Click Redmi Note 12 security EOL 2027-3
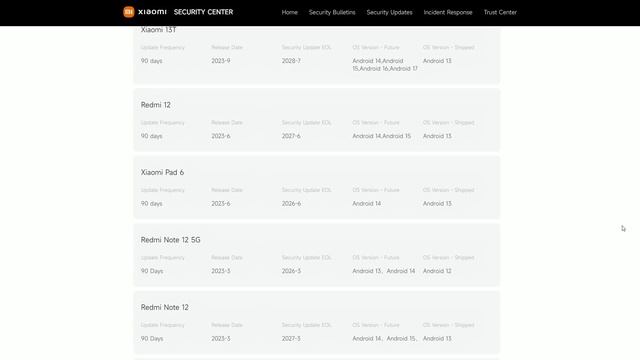The image size is (640, 360). (291, 338)
